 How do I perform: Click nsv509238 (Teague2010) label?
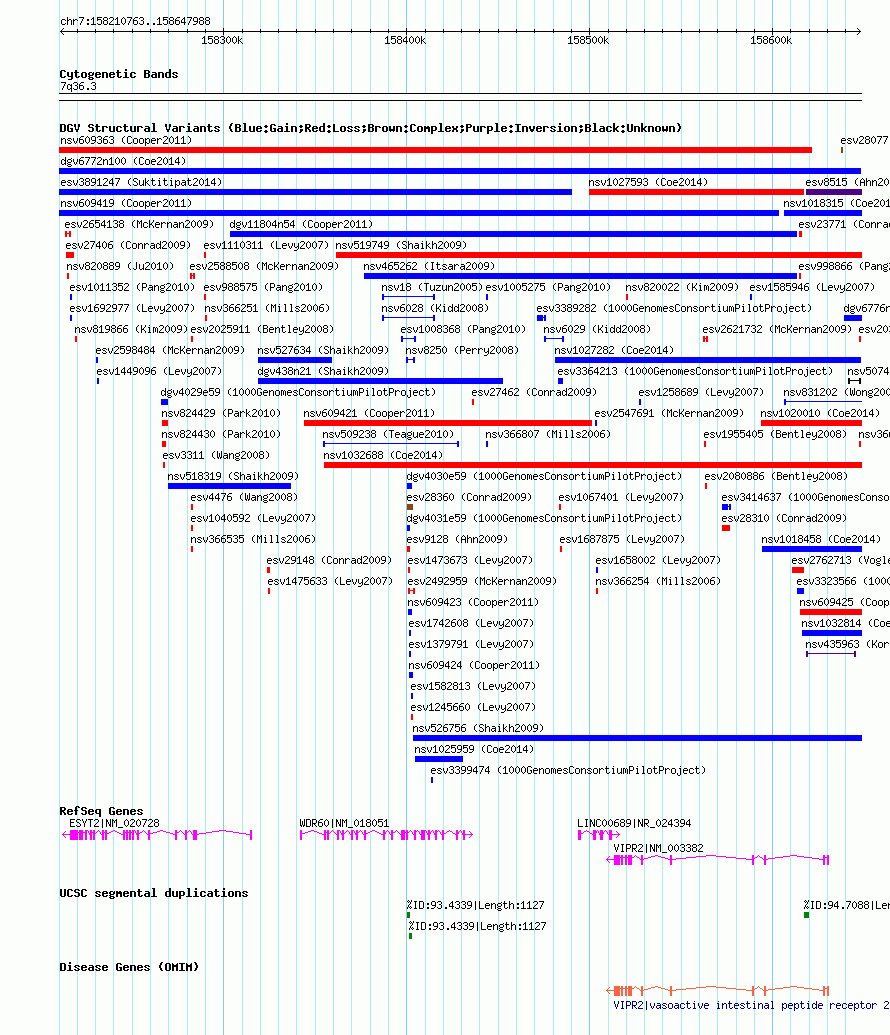tap(388, 435)
